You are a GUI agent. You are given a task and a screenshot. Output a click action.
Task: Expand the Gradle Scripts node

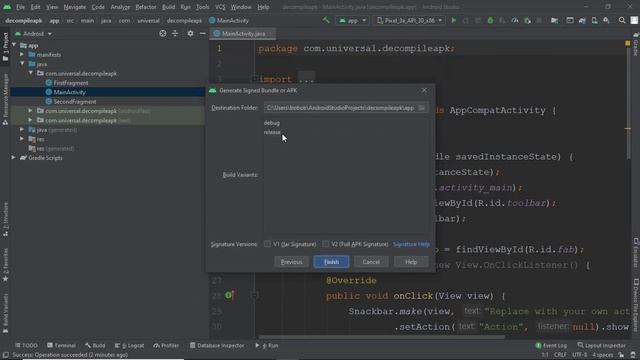(14, 158)
